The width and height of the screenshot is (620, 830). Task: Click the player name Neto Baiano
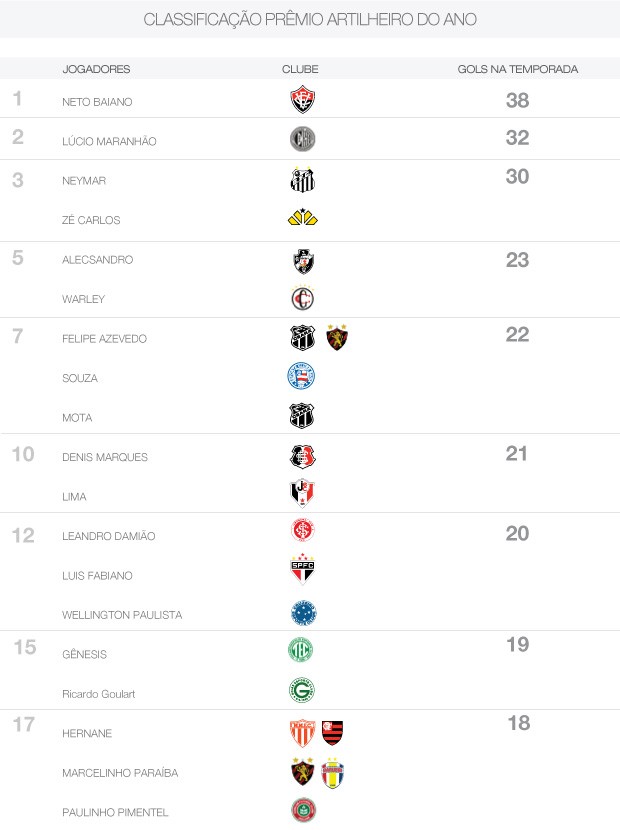(x=97, y=102)
